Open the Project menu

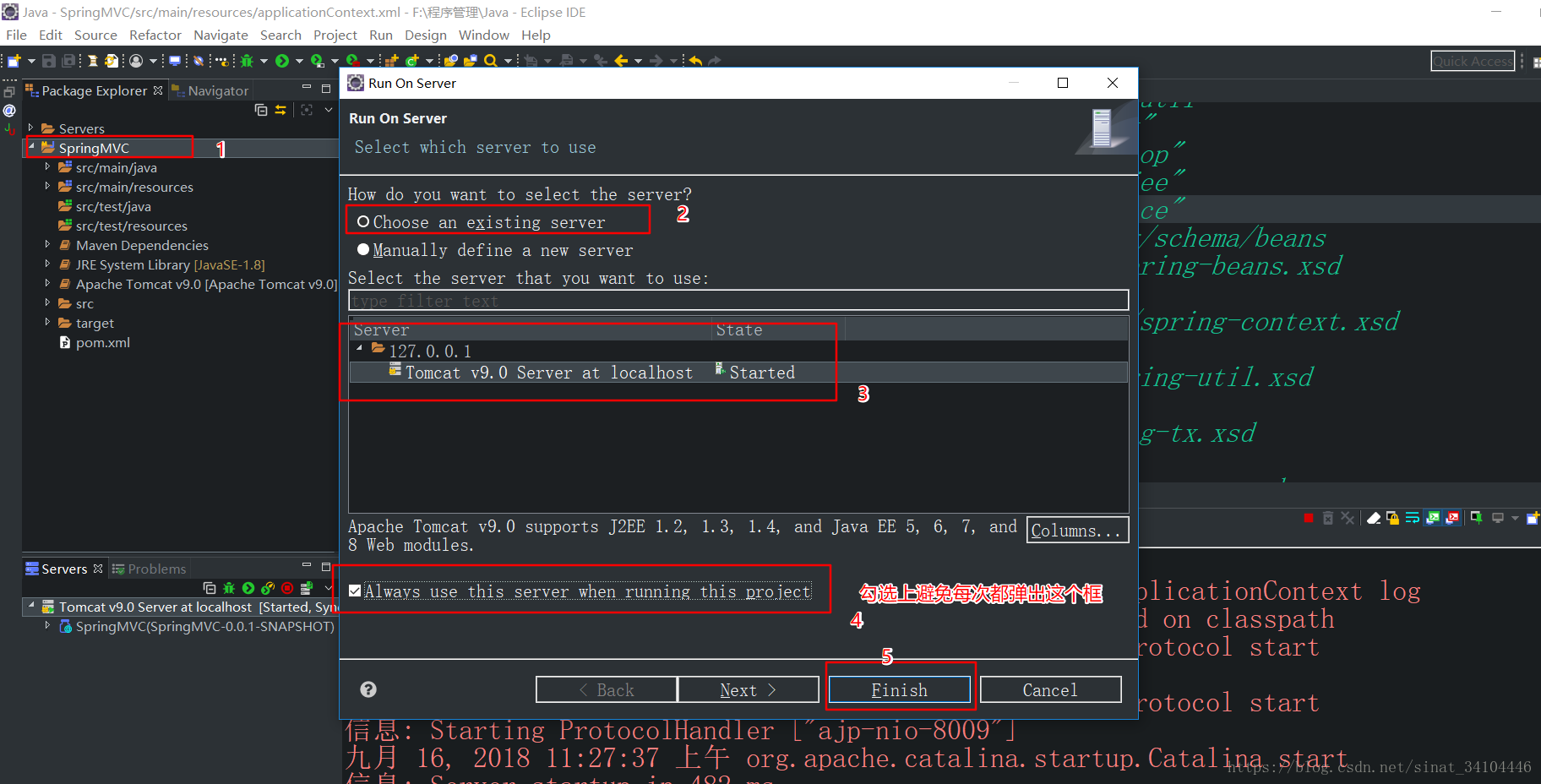click(x=335, y=35)
